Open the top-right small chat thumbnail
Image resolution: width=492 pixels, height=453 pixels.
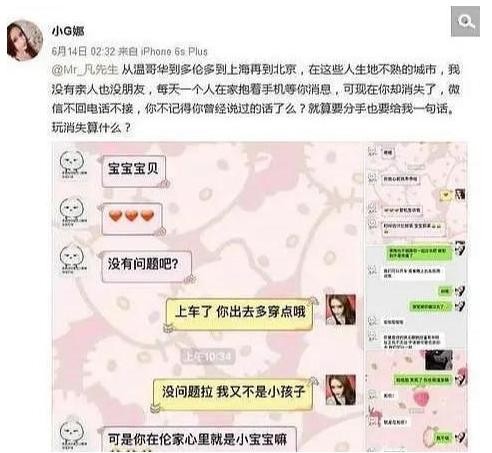click(417, 193)
